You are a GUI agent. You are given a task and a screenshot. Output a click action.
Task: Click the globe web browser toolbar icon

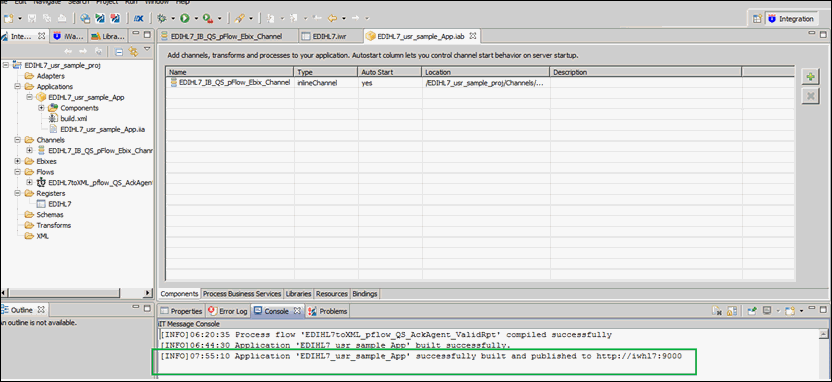coord(85,19)
